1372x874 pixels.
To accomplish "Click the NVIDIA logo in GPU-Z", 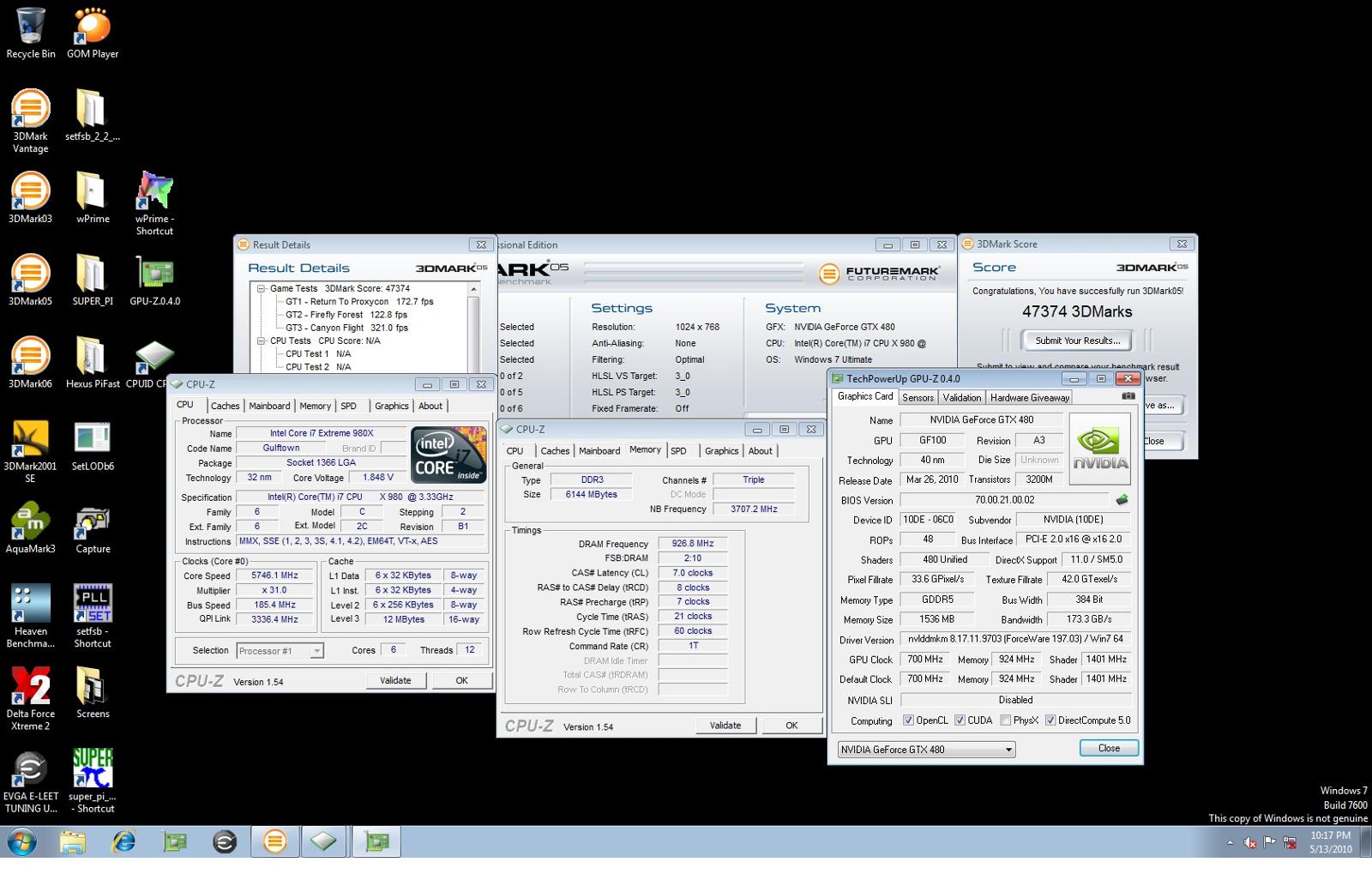I will (x=1100, y=449).
